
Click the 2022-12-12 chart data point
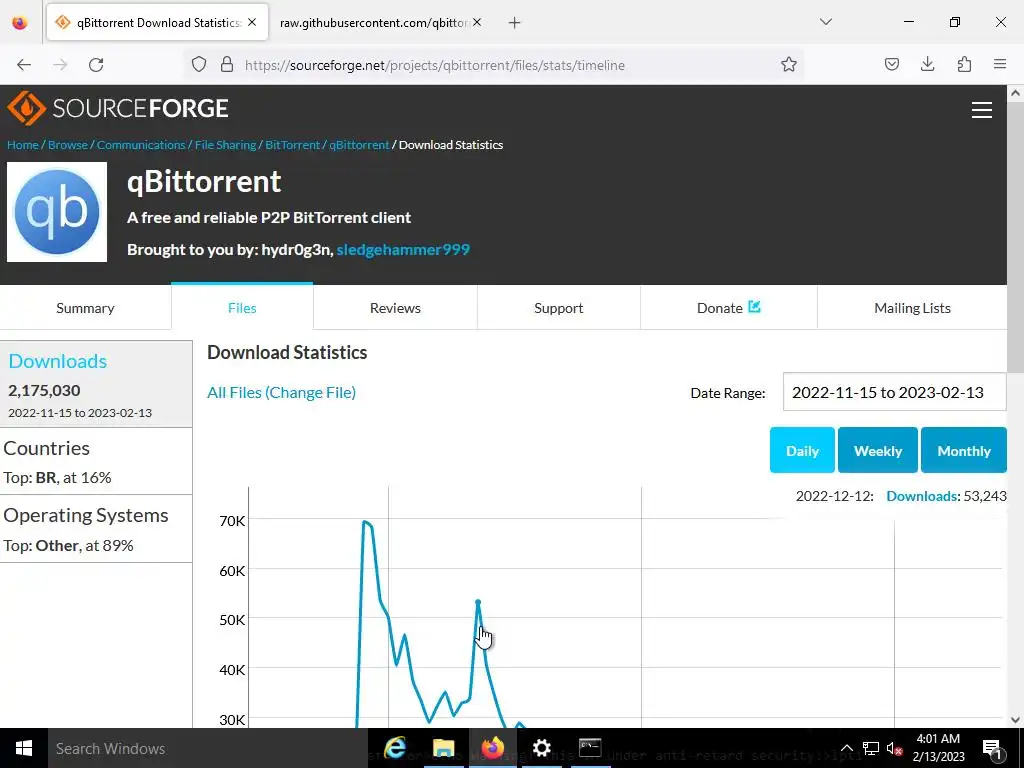click(478, 602)
